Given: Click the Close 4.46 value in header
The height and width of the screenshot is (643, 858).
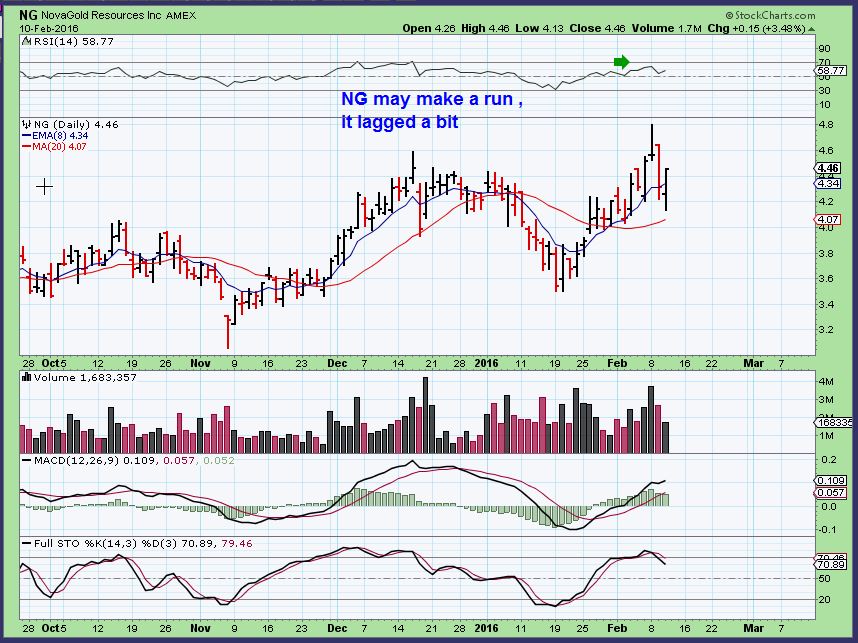Looking at the screenshot, I should tap(597, 28).
